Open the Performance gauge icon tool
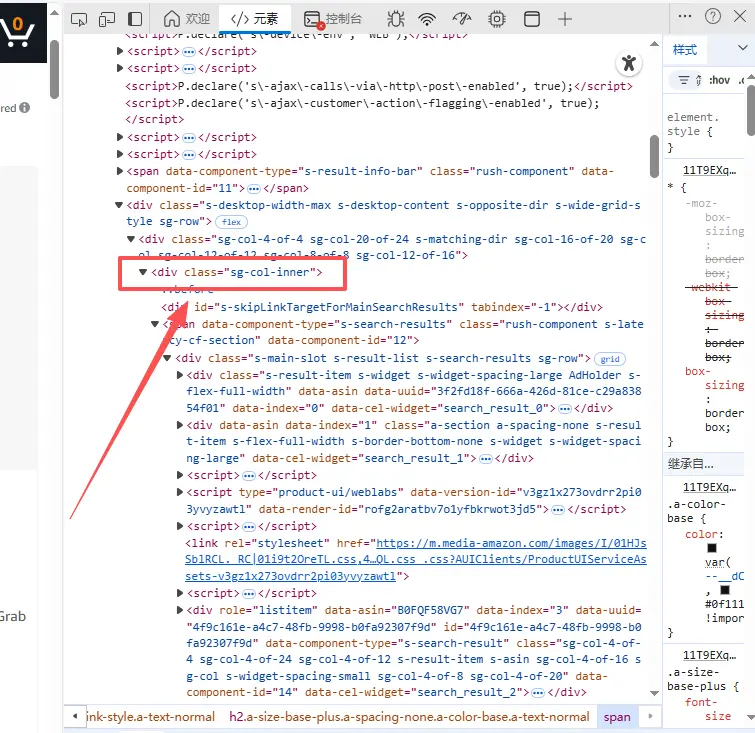755x733 pixels. click(x=461, y=19)
